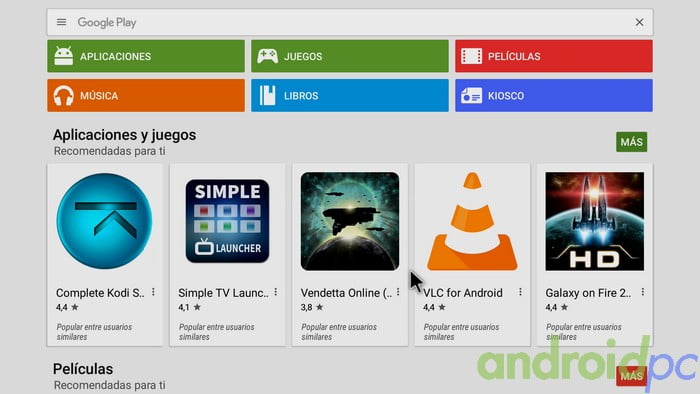Click the VLC for Android title
Viewport: 700px width, 394px height.
463,293
